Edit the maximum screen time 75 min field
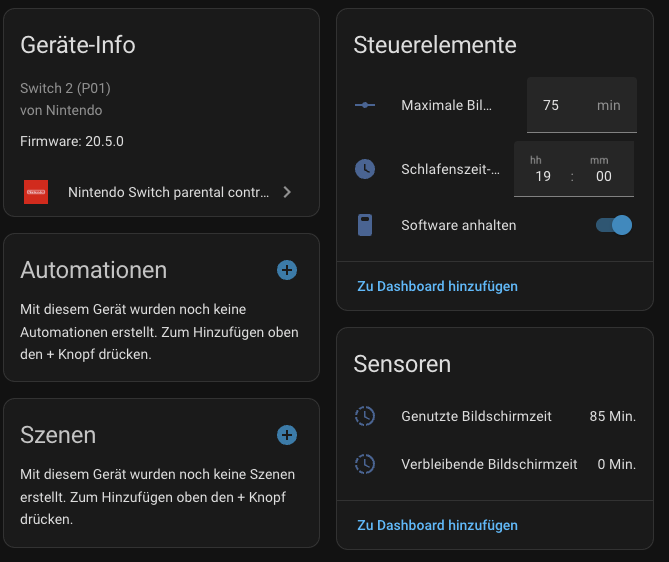The width and height of the screenshot is (669, 562). [582, 105]
